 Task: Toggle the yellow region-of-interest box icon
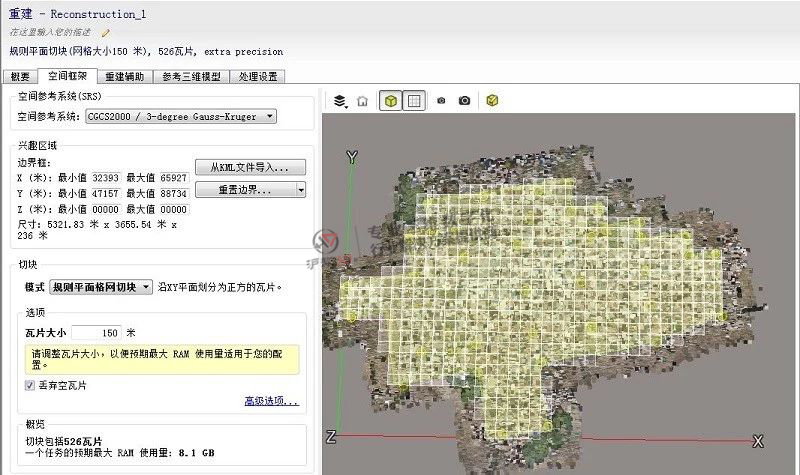point(391,101)
